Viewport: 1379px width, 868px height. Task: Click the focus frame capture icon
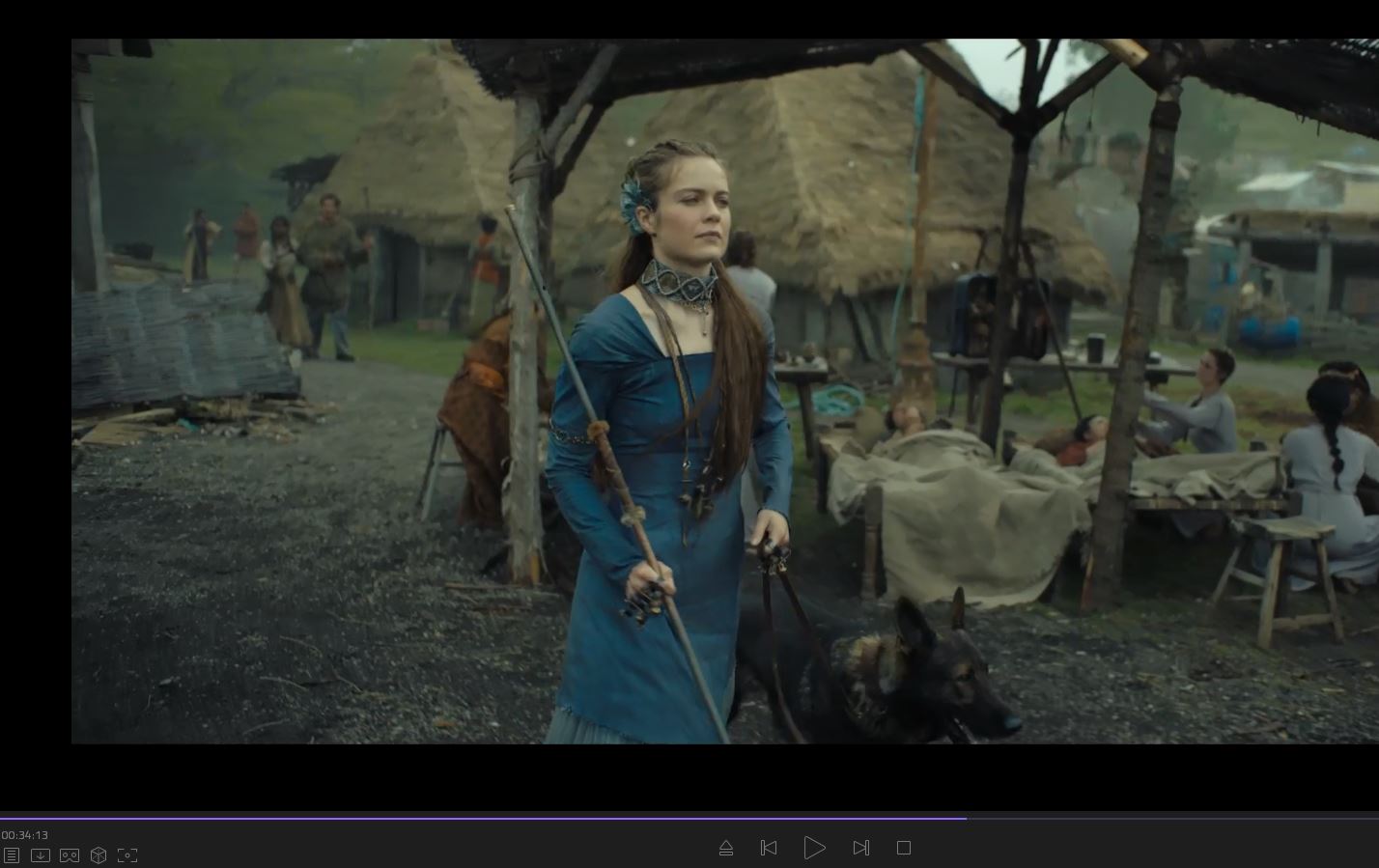point(127,855)
